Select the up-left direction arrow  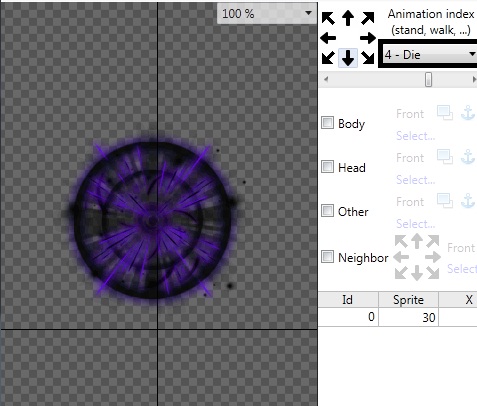pos(328,18)
